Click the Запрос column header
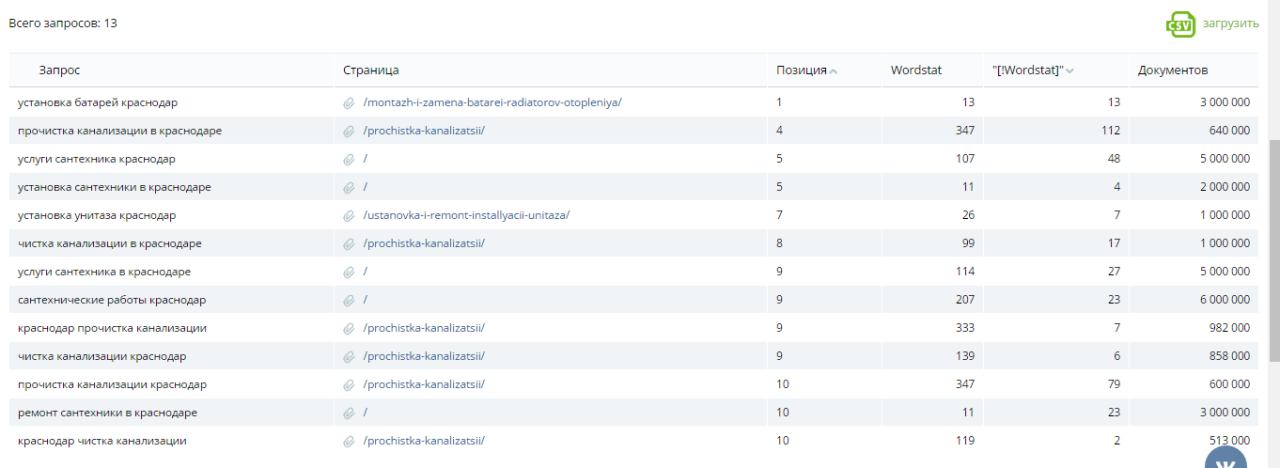Image resolution: width=1280 pixels, height=468 pixels. pos(60,70)
